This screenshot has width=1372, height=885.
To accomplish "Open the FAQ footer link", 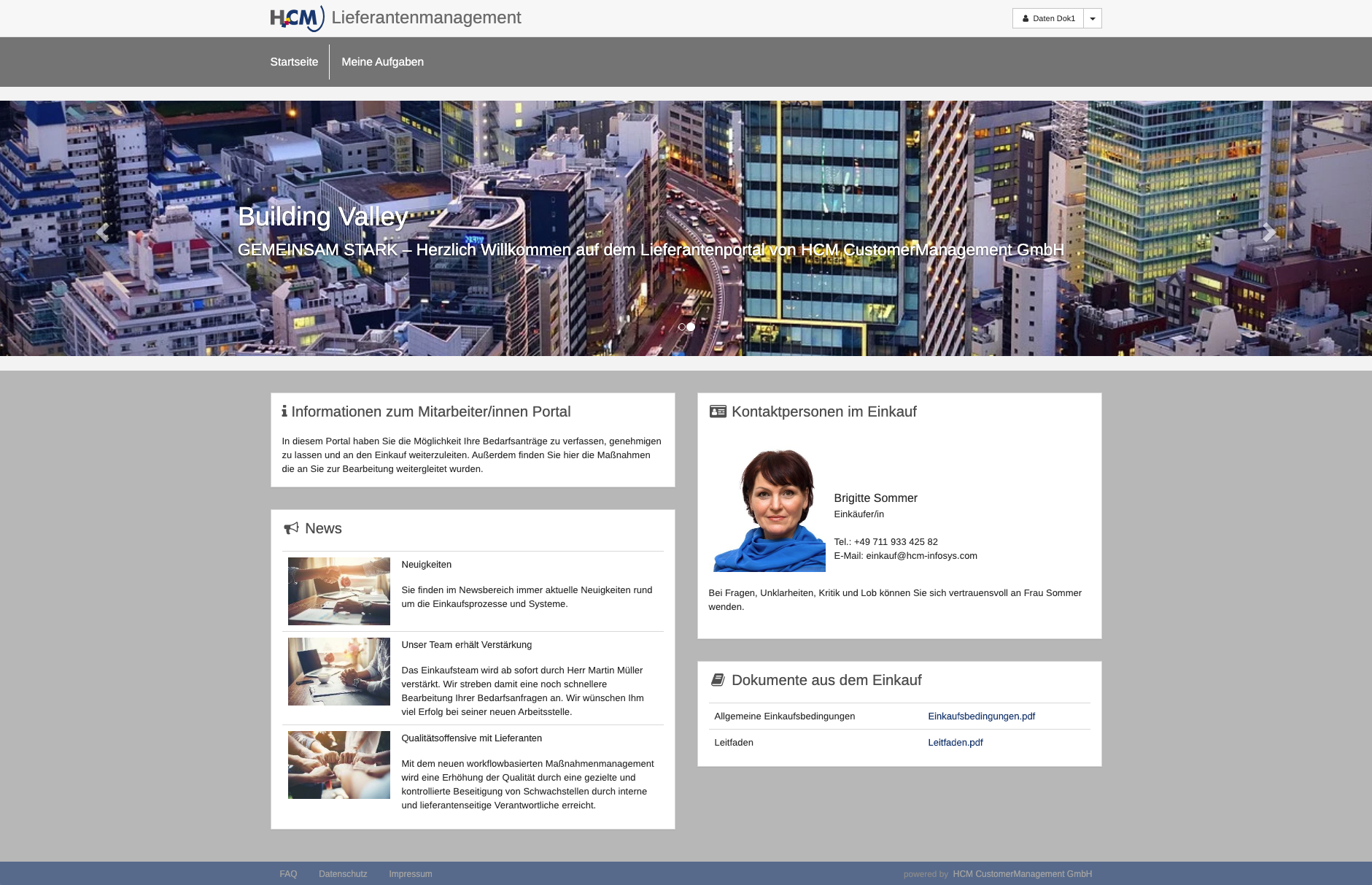I will [288, 874].
